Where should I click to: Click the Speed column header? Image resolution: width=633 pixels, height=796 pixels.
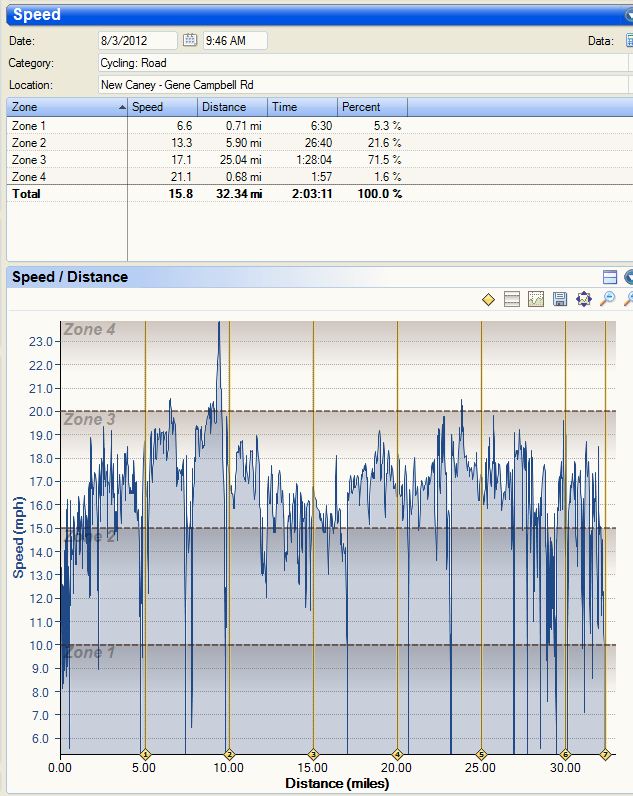point(162,106)
